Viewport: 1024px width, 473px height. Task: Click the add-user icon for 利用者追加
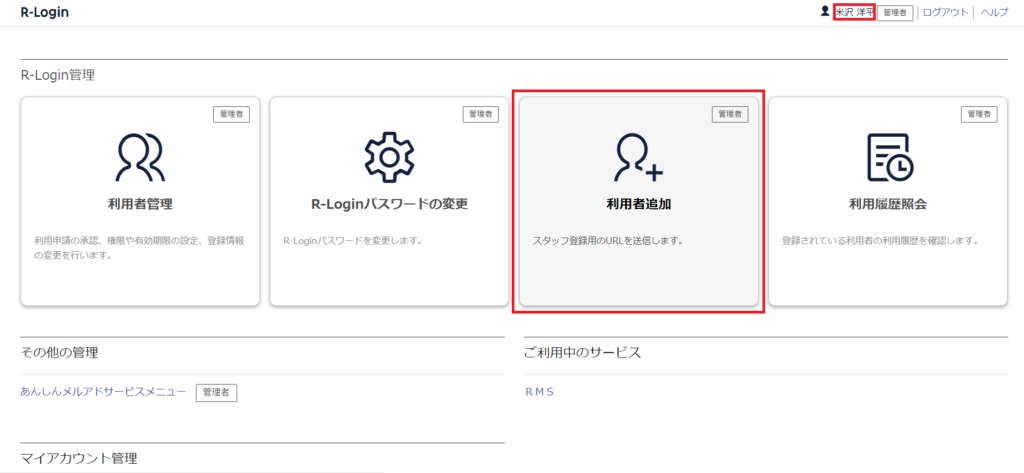point(639,157)
